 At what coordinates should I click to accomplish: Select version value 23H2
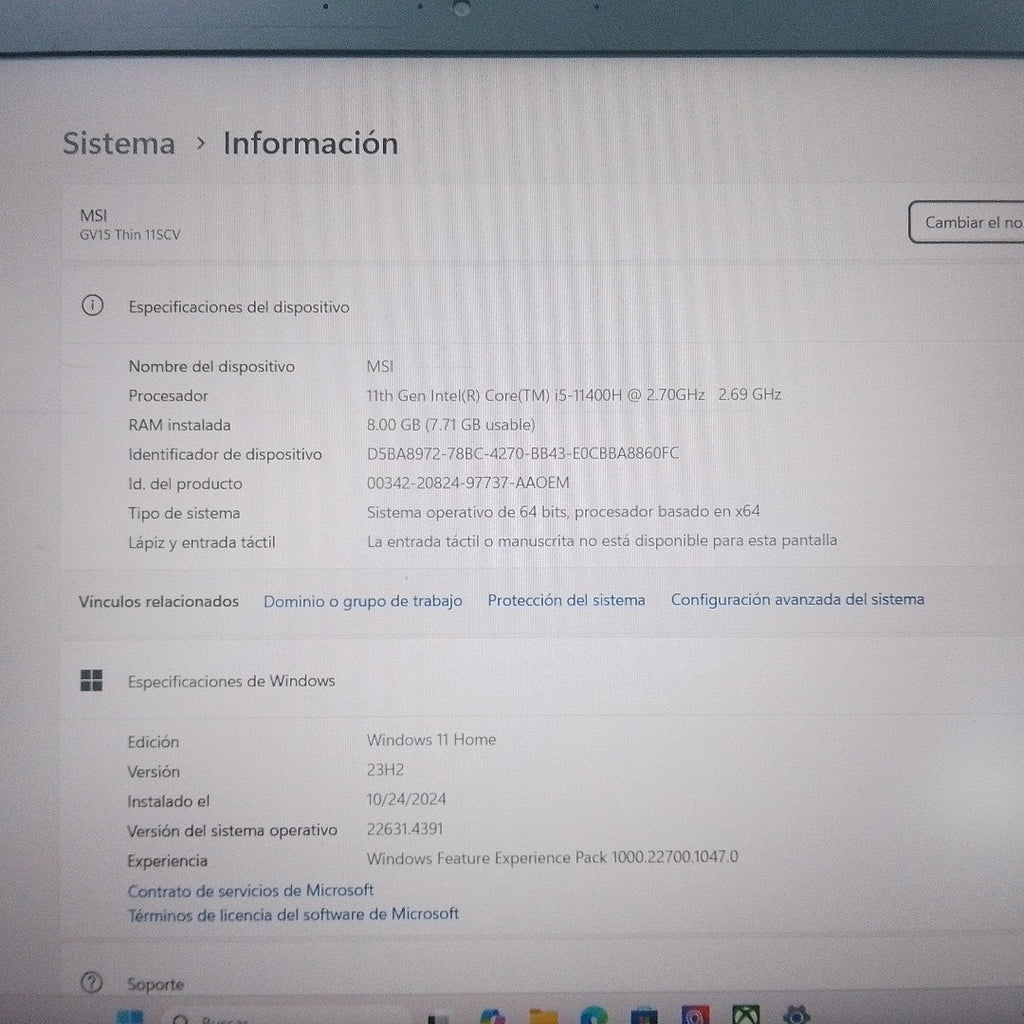coord(385,769)
